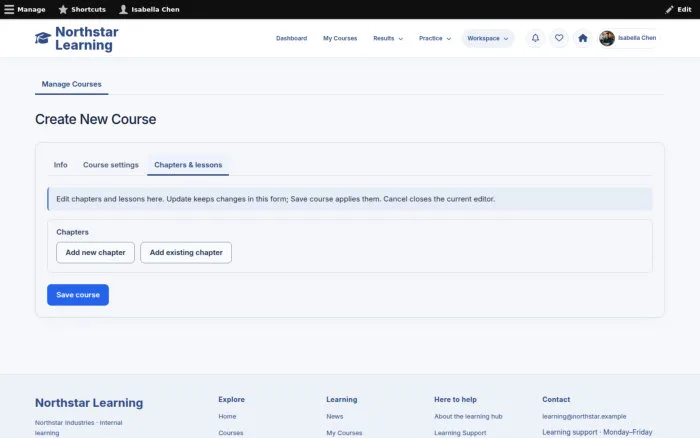
Task: Switch to the Info tab
Action: [61, 165]
